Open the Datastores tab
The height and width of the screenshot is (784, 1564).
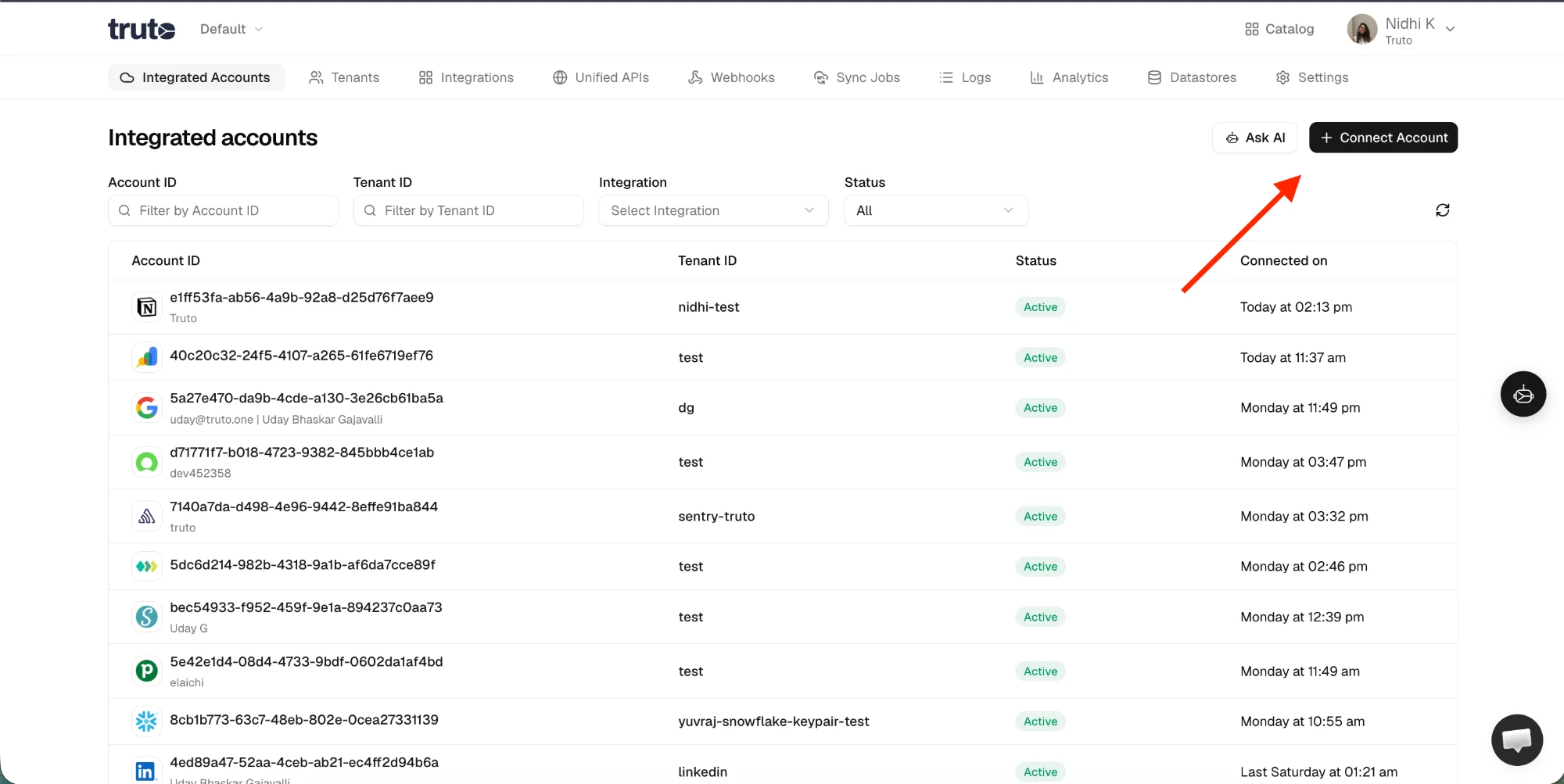click(1192, 77)
